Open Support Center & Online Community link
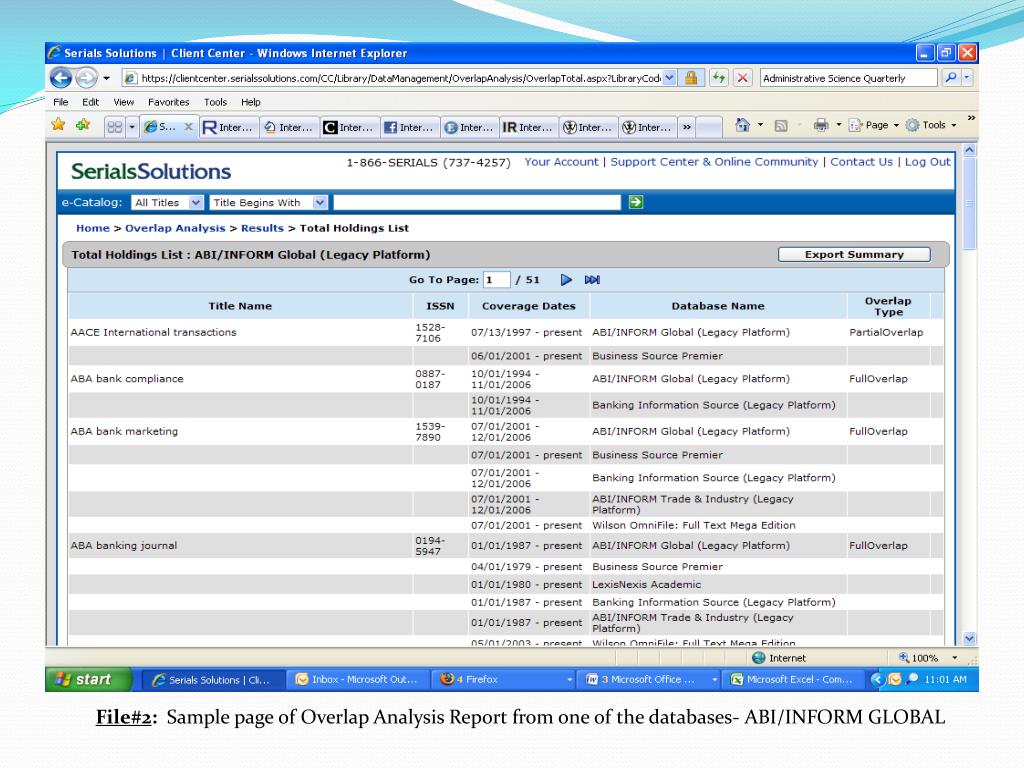1024x768 pixels. pos(714,162)
